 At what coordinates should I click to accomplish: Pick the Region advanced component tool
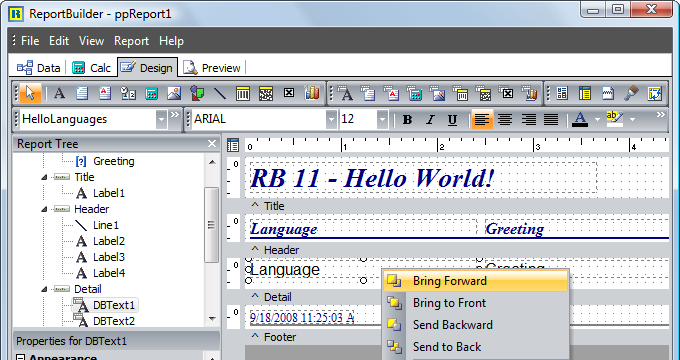coord(562,93)
